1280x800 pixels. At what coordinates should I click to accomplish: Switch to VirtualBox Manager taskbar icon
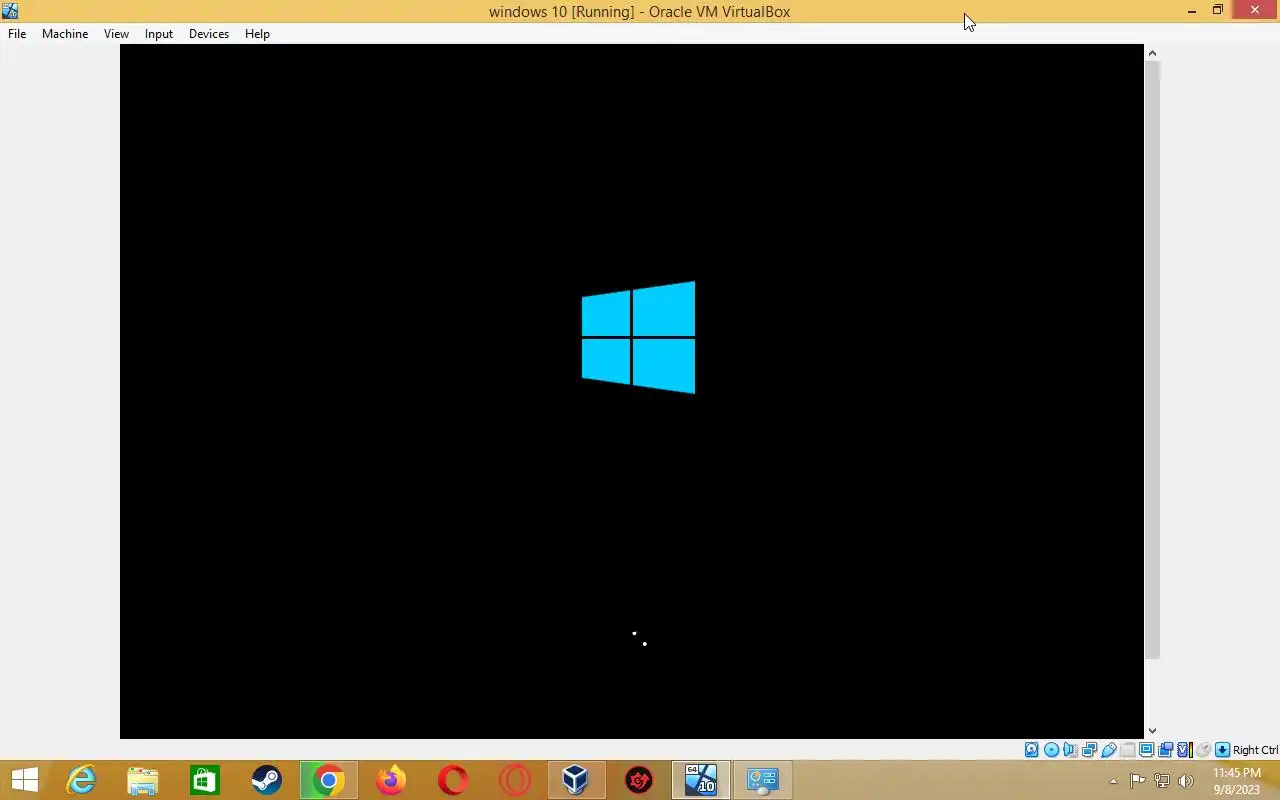pyautogui.click(x=575, y=779)
